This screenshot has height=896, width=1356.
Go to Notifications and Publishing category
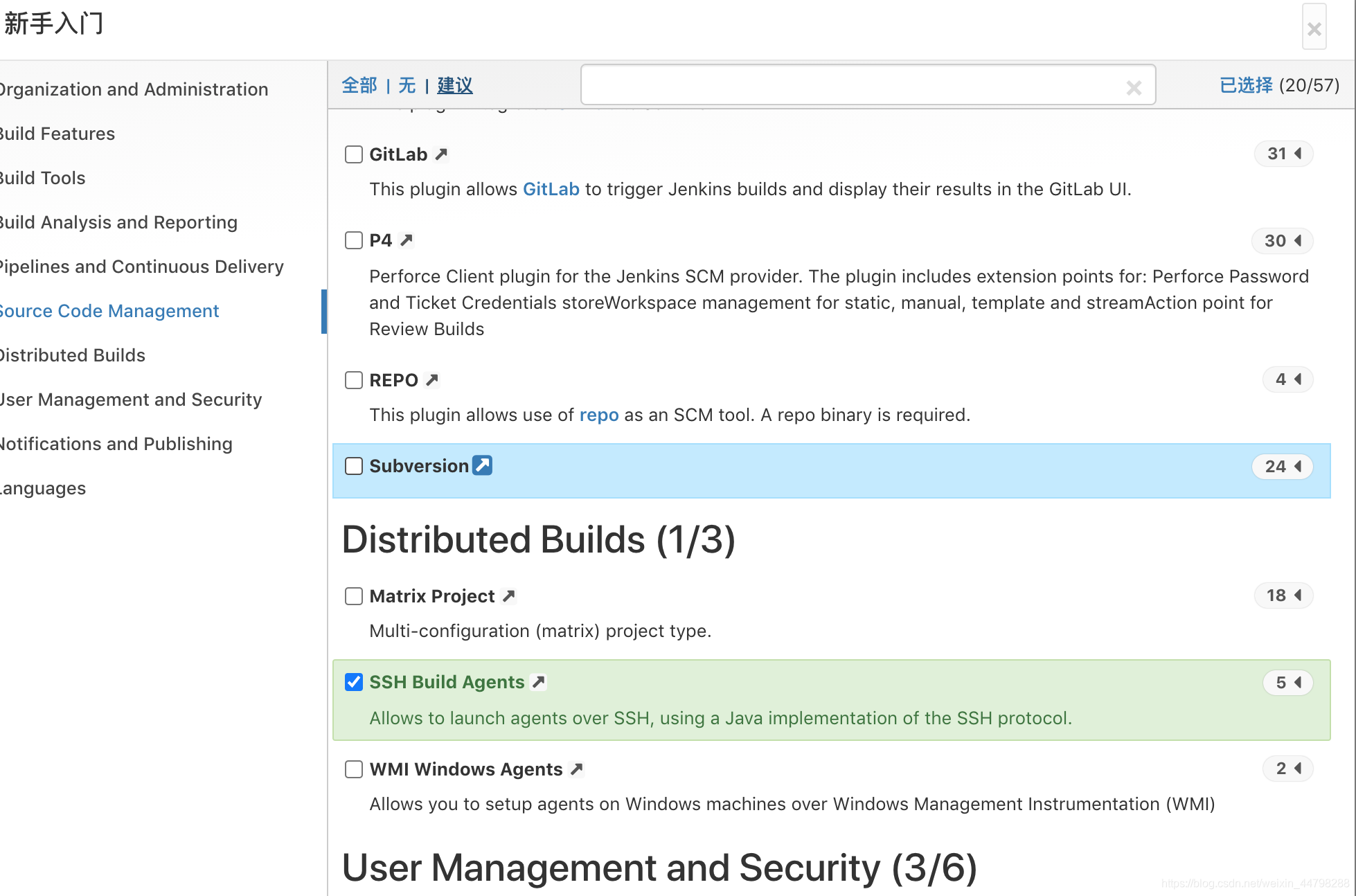116,444
